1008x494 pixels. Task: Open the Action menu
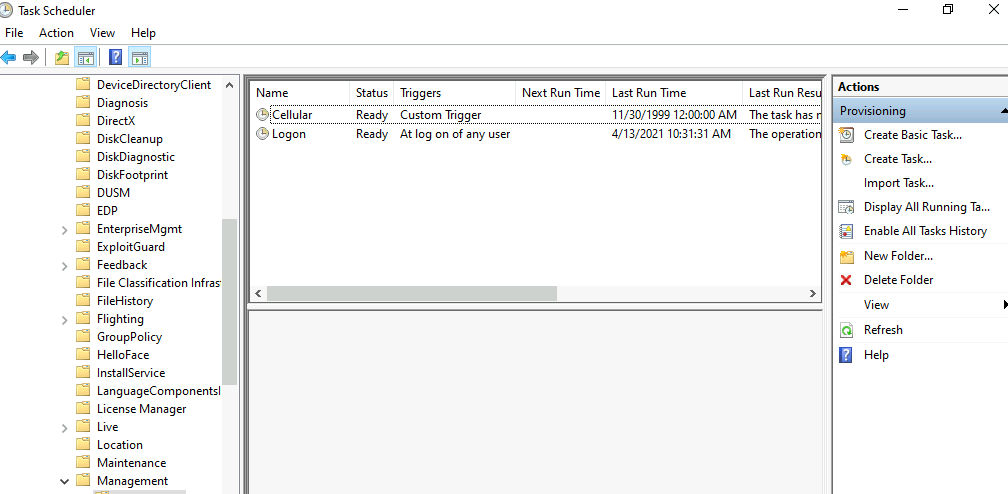tap(57, 33)
